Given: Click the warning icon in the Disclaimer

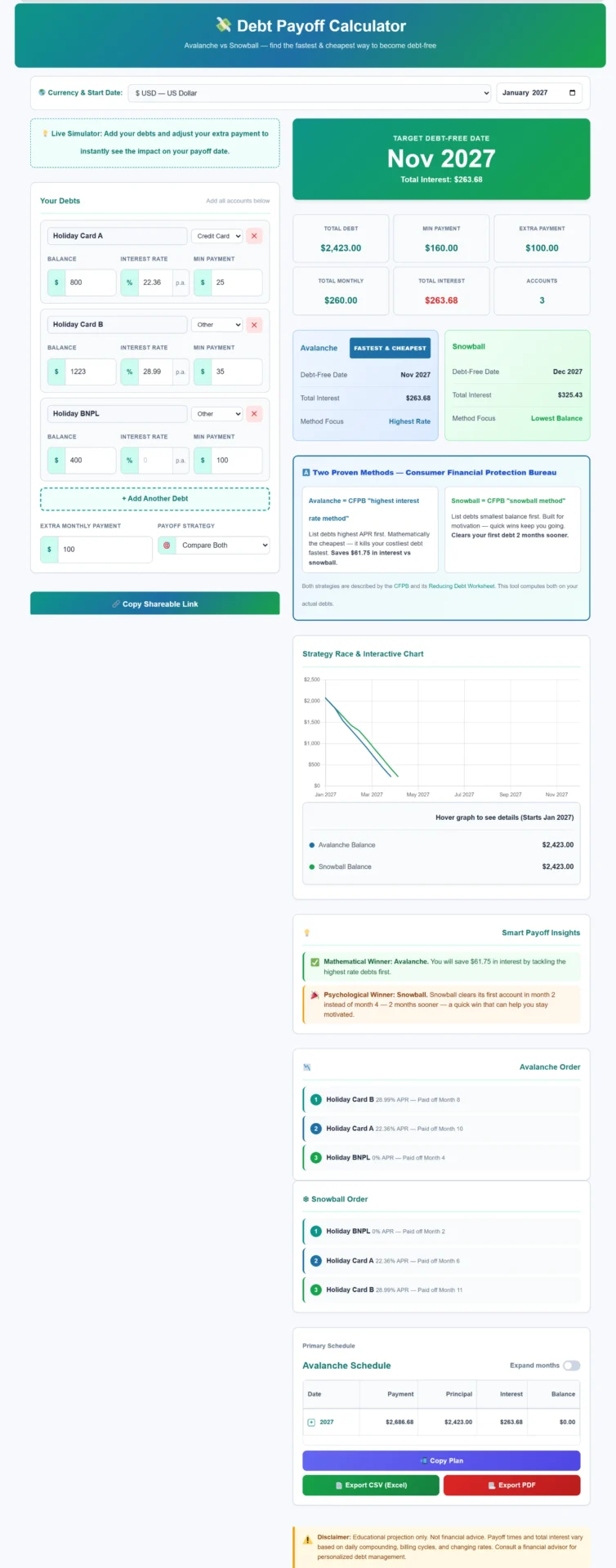Looking at the screenshot, I should [308, 1539].
